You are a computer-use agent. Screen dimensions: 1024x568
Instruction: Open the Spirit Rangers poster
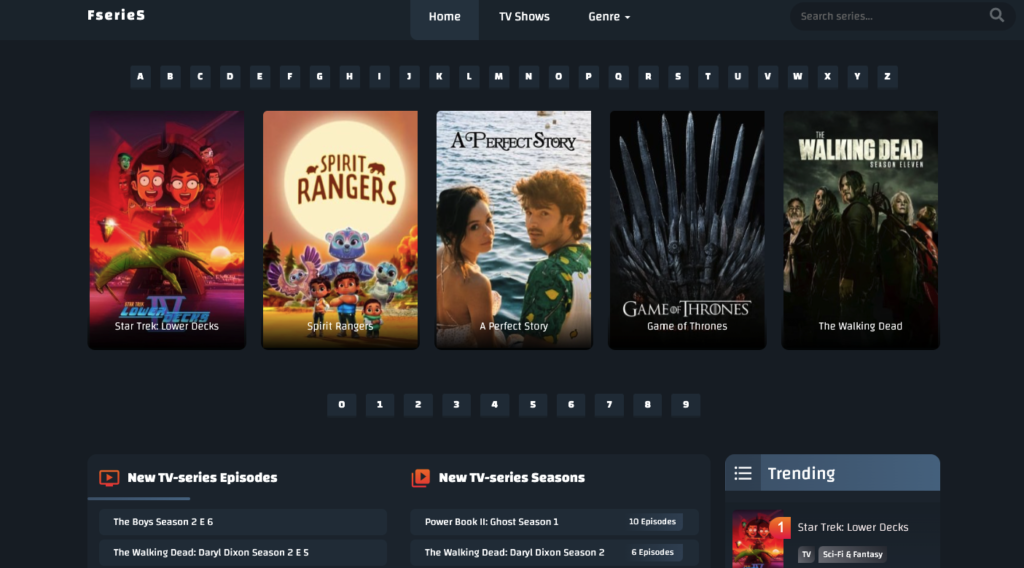click(340, 229)
